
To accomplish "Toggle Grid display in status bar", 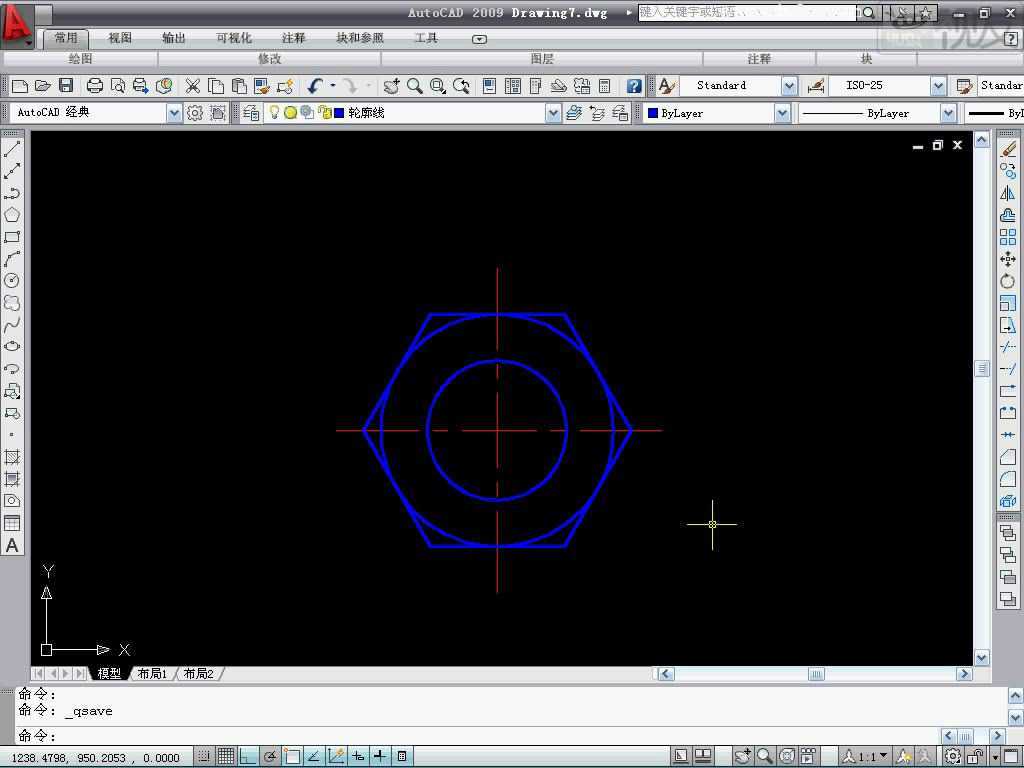I will [x=226, y=756].
